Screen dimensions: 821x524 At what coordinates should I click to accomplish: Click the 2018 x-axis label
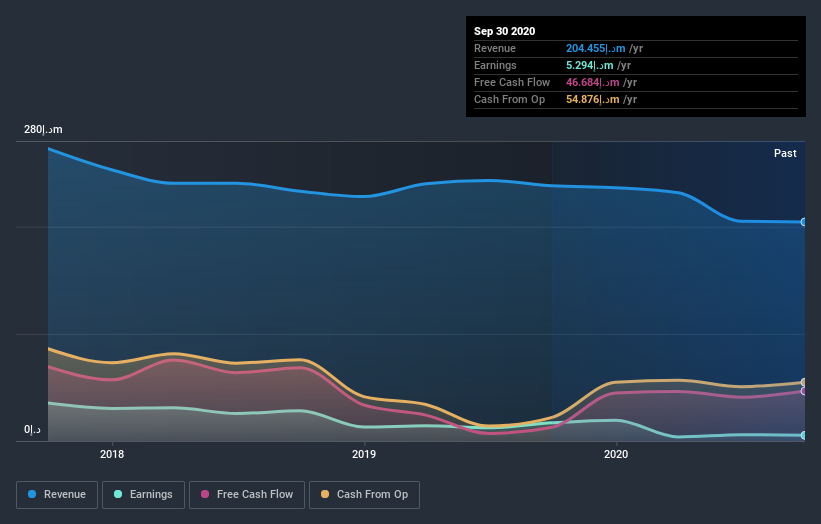click(112, 454)
